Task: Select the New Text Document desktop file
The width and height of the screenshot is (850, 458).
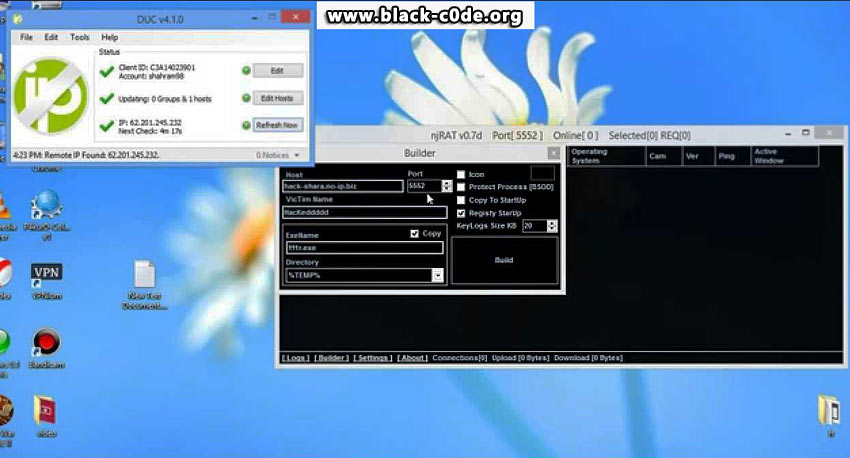Action: click(145, 285)
